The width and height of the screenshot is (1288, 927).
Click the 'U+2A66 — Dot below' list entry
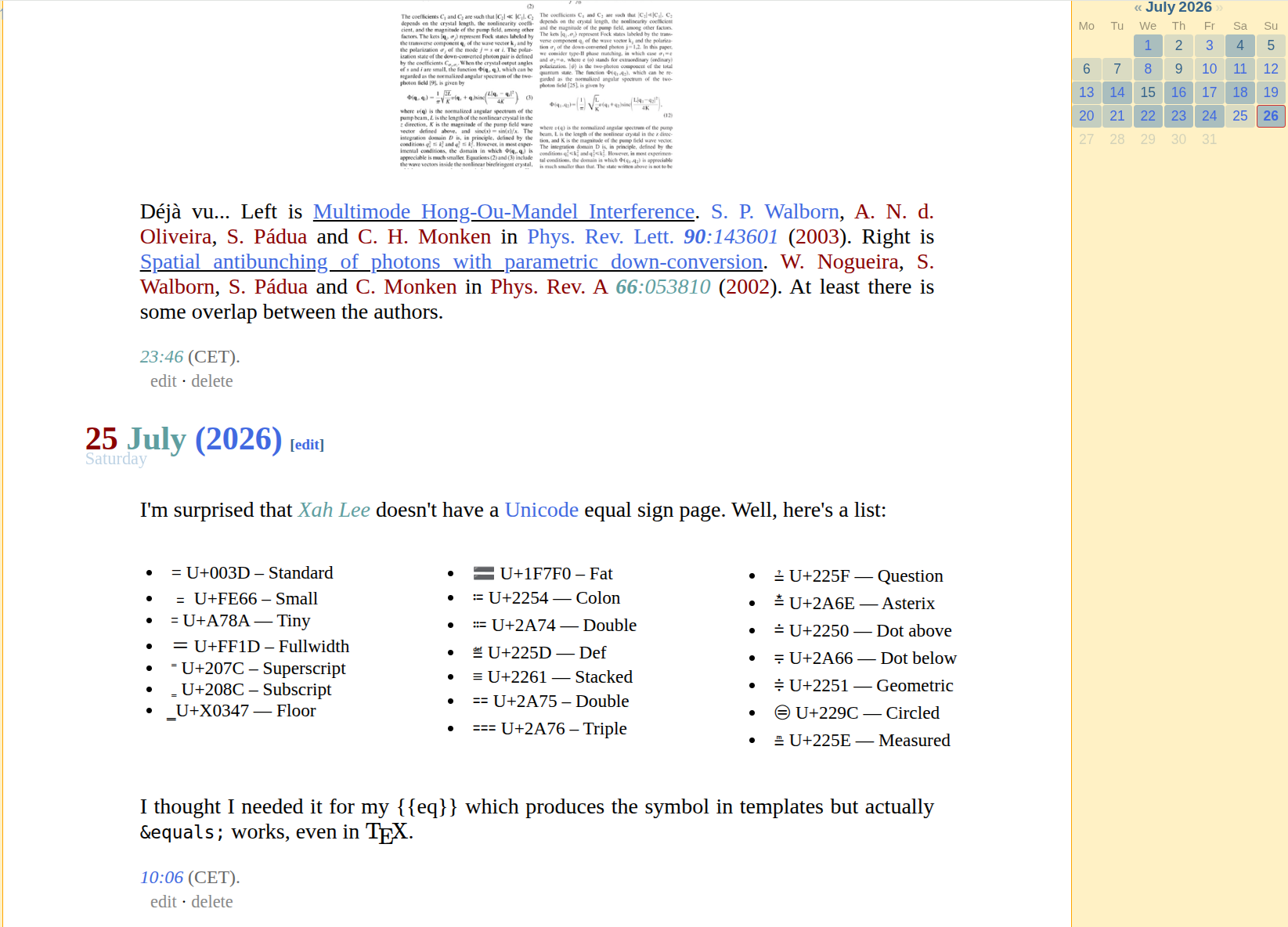(865, 658)
